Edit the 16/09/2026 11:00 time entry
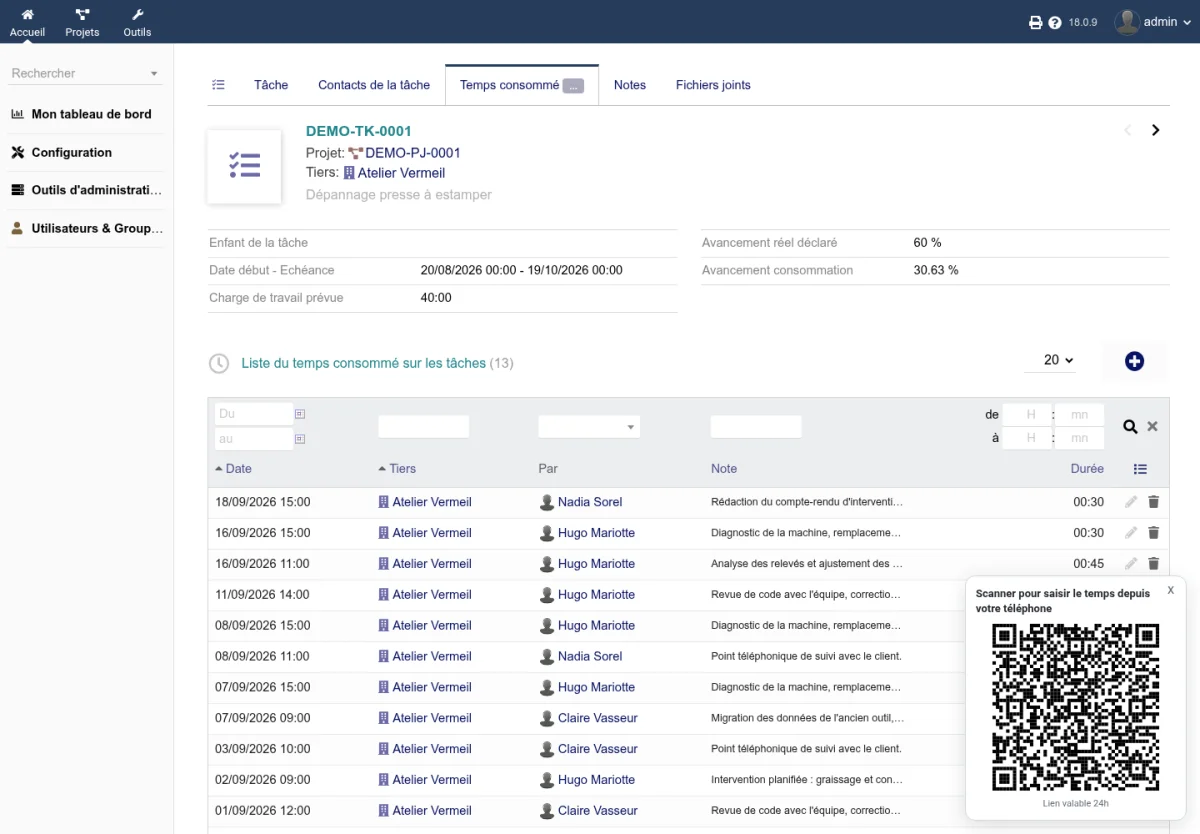Screen dimensions: 1200x834 coord(1131,564)
